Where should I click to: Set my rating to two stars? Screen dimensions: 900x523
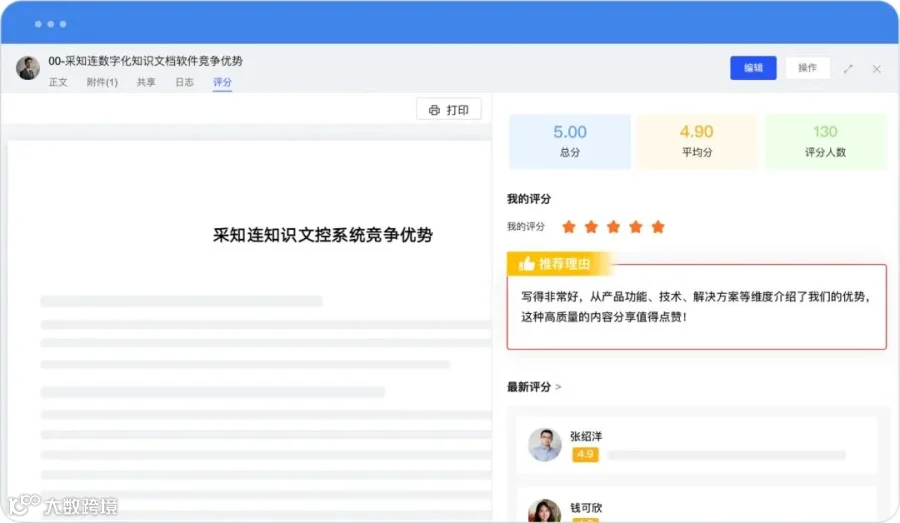[591, 227]
